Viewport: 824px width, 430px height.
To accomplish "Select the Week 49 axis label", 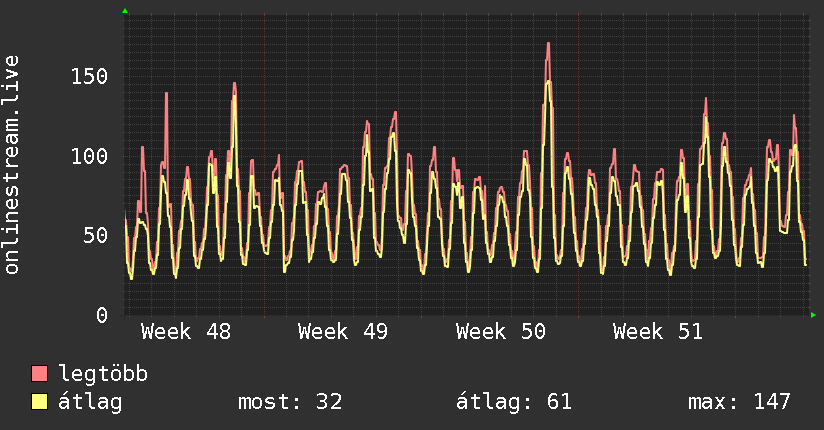I will pos(343,332).
